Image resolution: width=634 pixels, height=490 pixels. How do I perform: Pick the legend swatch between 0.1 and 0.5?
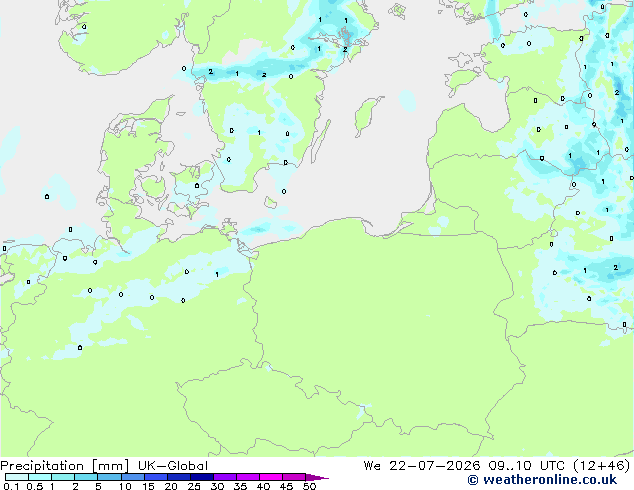point(17,477)
